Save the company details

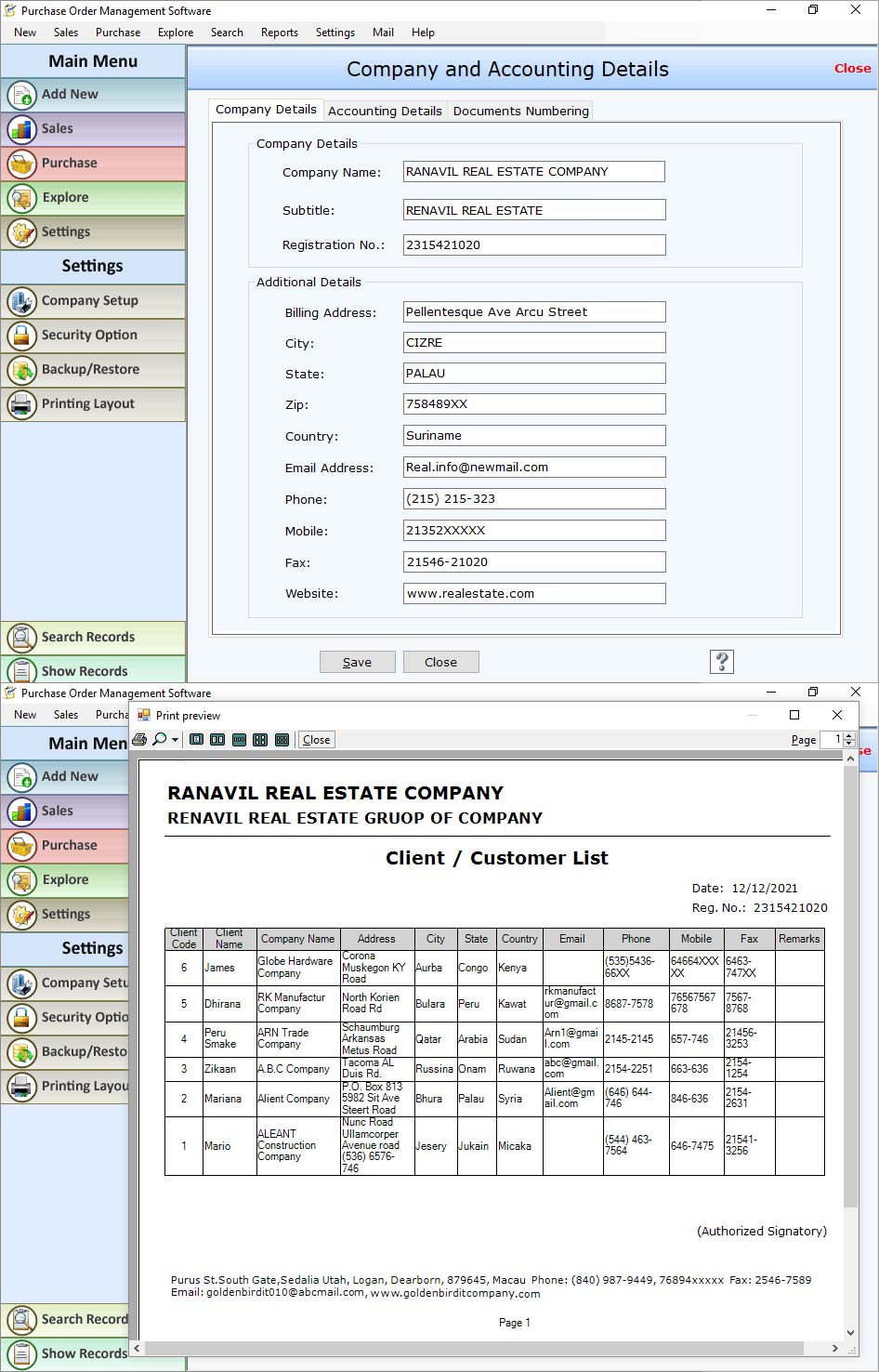pyautogui.click(x=357, y=661)
